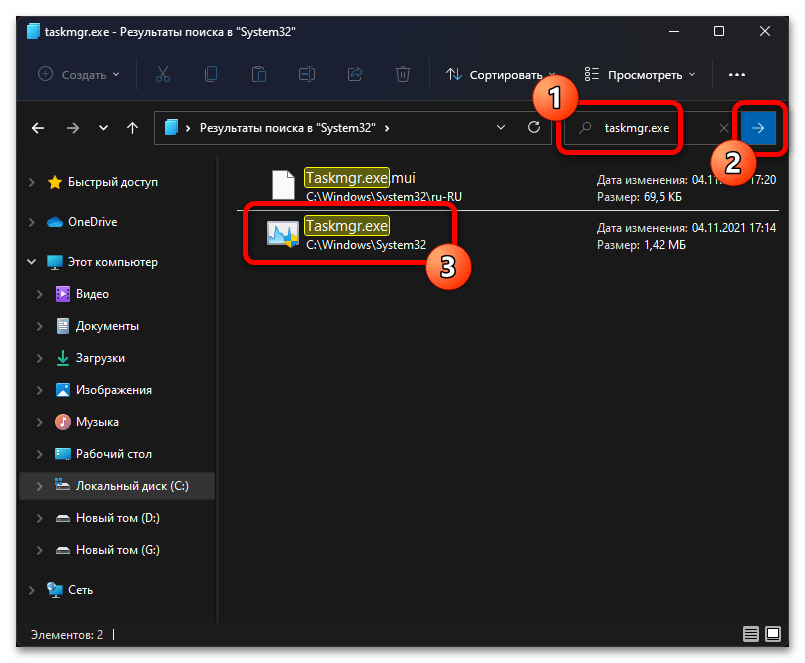Click the Музыка music icon
Viewport: 805px width, 663px height.
[63, 422]
